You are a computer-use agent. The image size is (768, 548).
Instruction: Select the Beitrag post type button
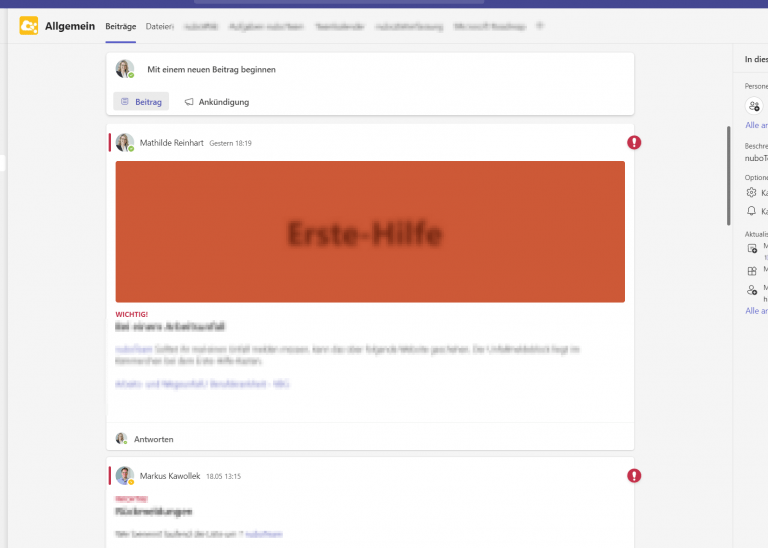pyautogui.click(x=141, y=101)
